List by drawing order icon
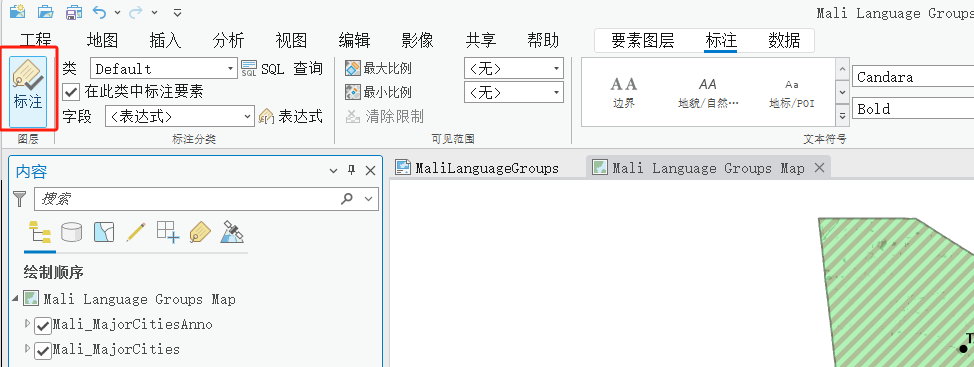The image size is (974, 367). (40, 232)
